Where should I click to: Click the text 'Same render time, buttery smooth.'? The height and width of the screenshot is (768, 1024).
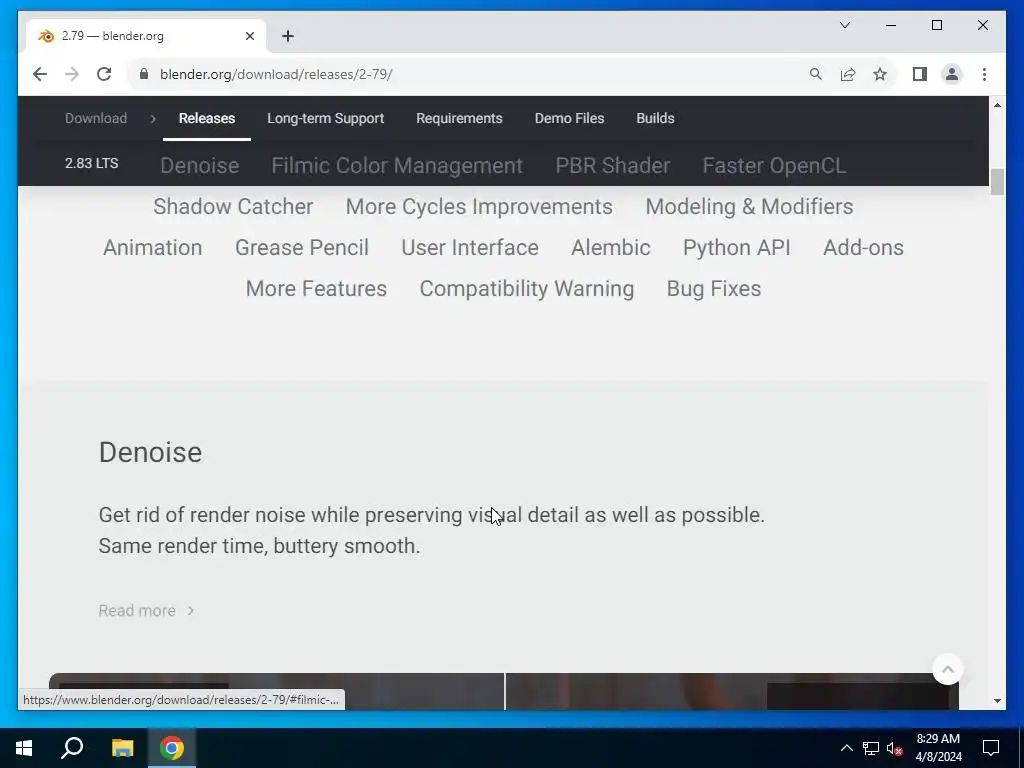click(x=259, y=546)
